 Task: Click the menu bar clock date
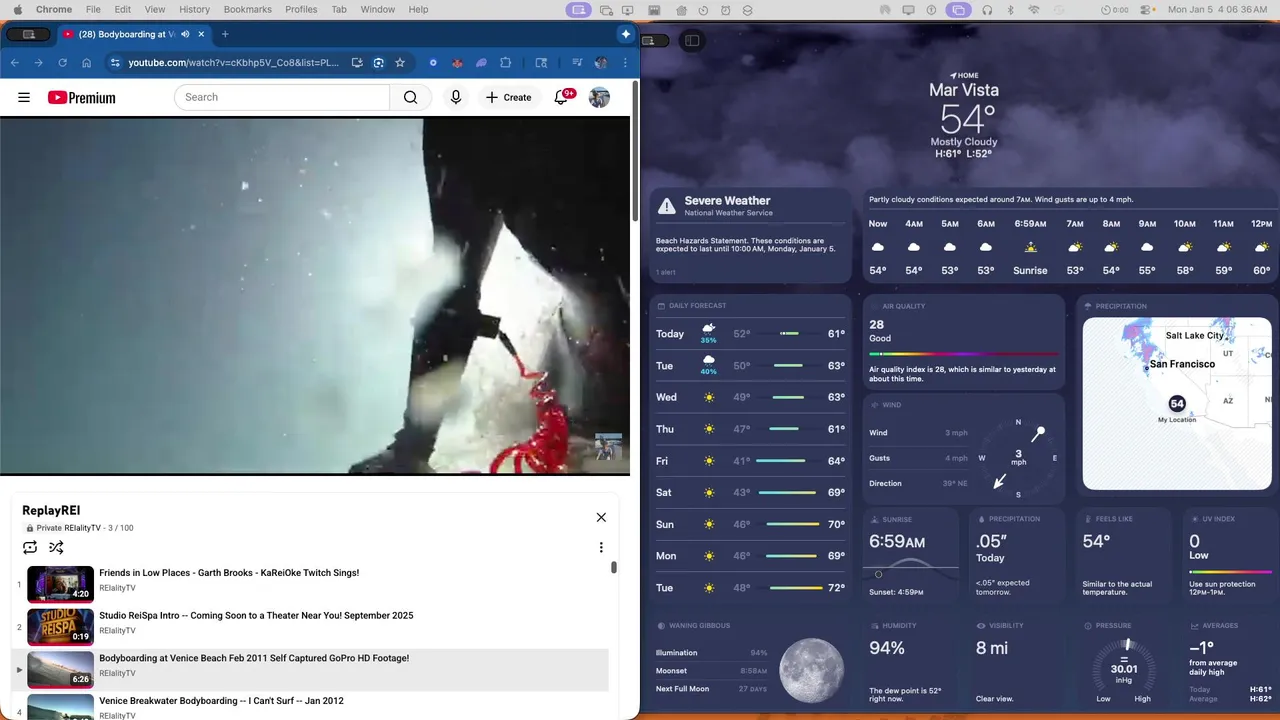click(x=1218, y=9)
